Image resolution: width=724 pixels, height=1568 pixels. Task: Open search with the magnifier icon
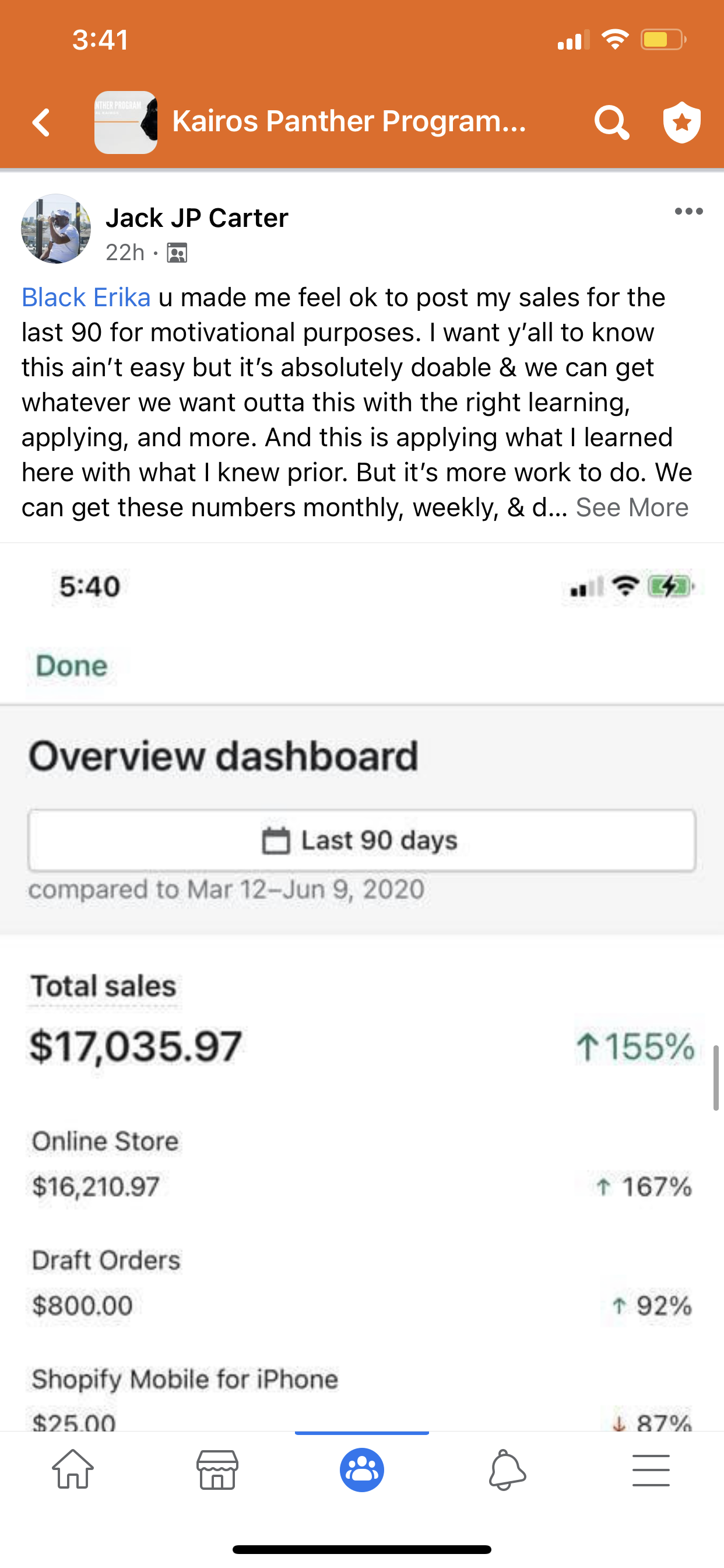click(x=611, y=123)
